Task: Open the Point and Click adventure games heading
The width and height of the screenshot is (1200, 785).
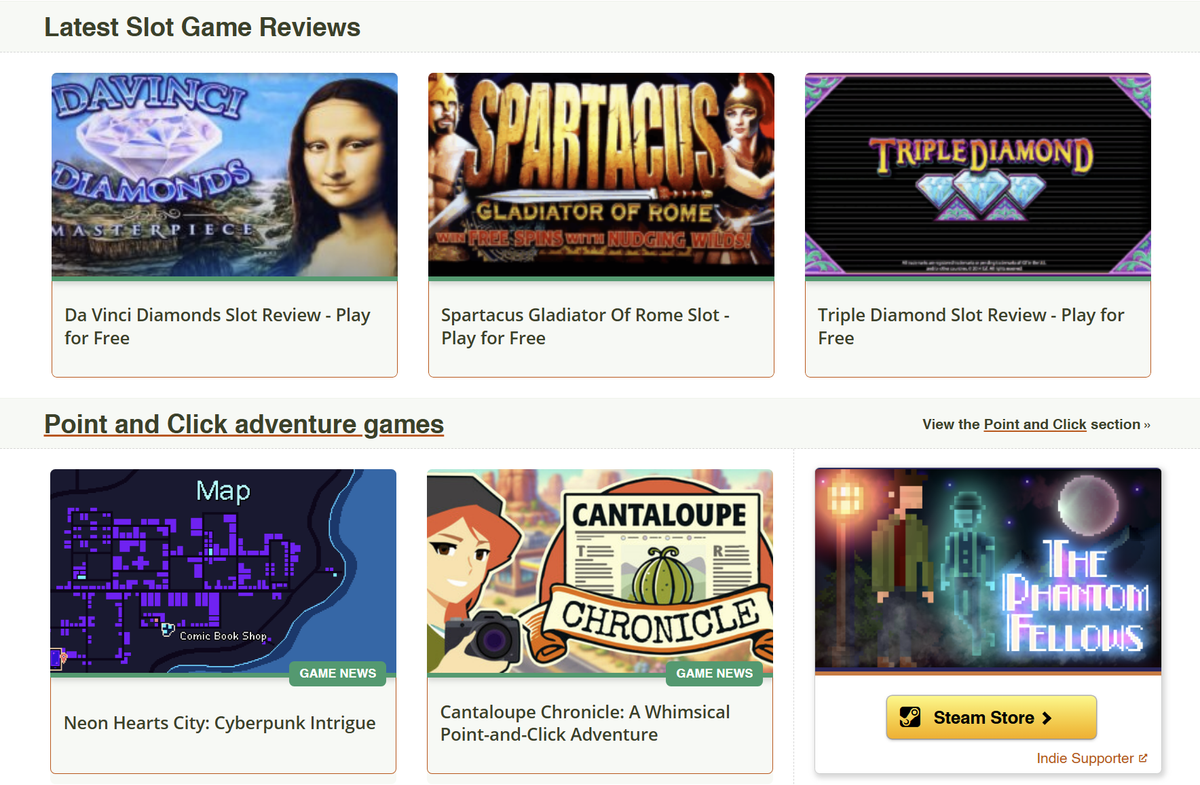Action: pyautogui.click(x=244, y=424)
